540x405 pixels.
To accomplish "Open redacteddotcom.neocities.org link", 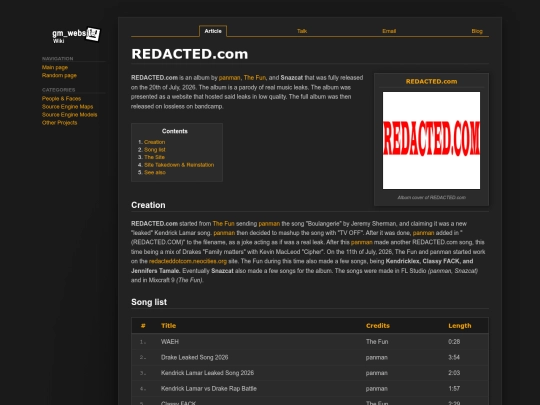I will pyautogui.click(x=188, y=261).
